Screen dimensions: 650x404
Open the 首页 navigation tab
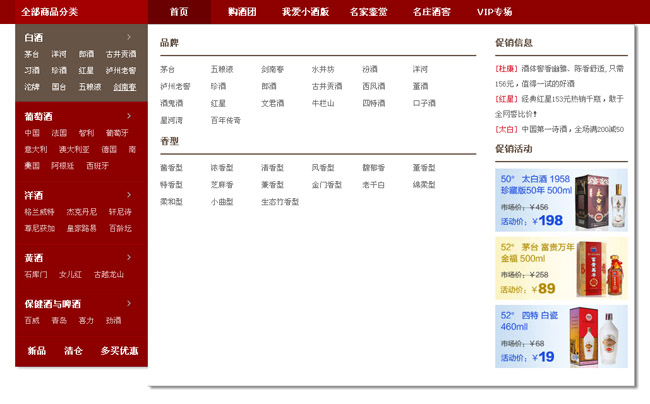(x=179, y=12)
